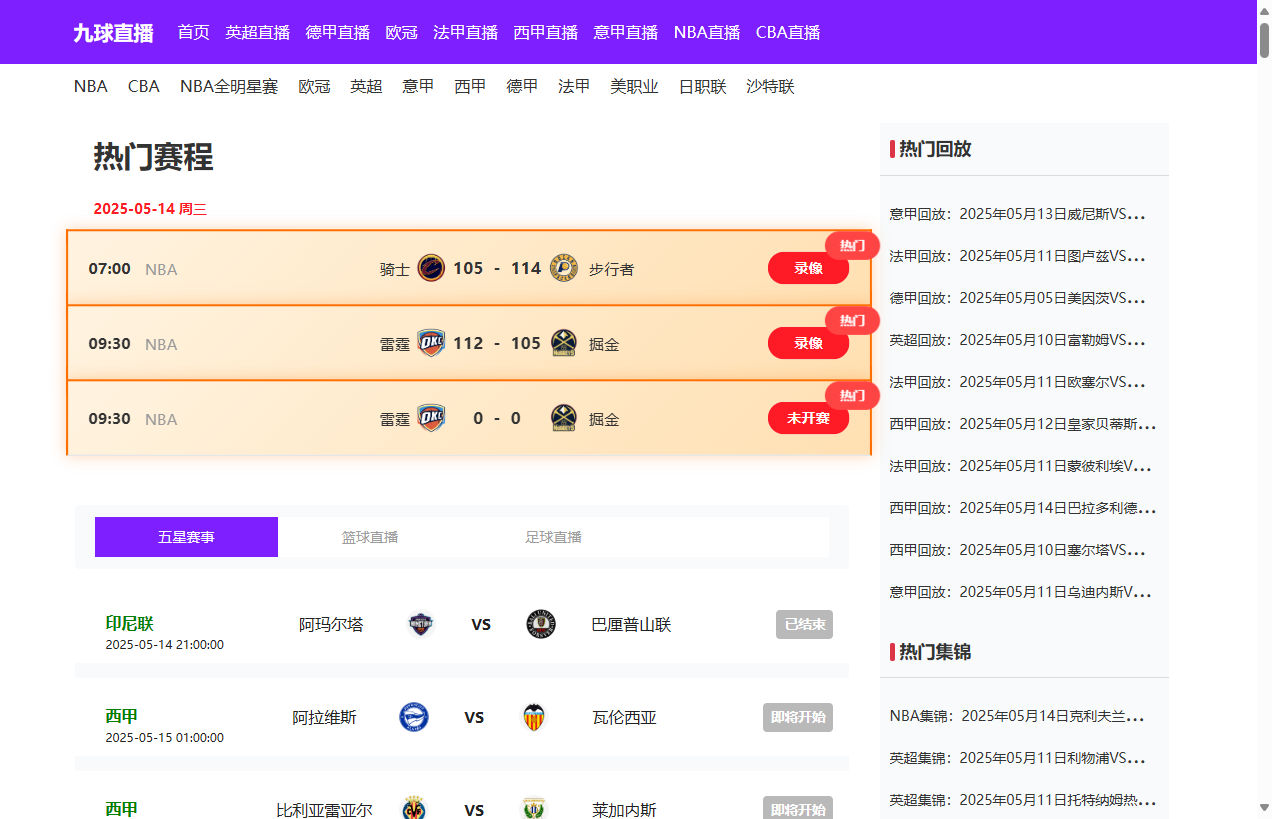Click the 瓦伦西亚 club crest

(x=535, y=717)
